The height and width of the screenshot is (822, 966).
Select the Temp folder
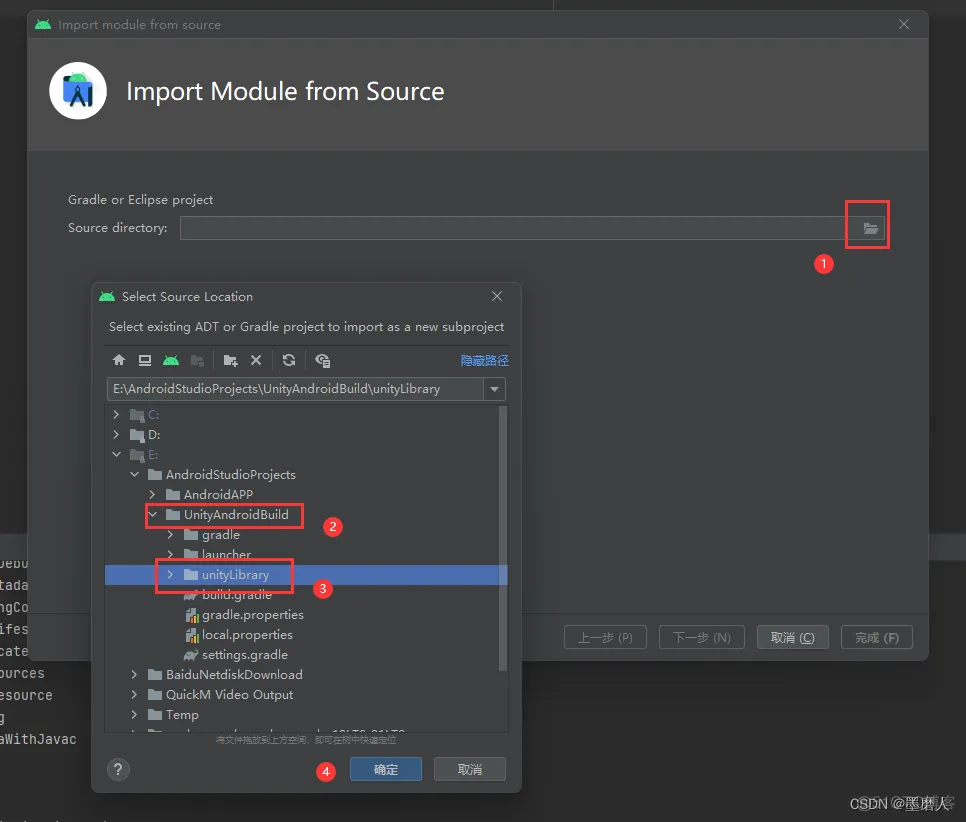182,715
